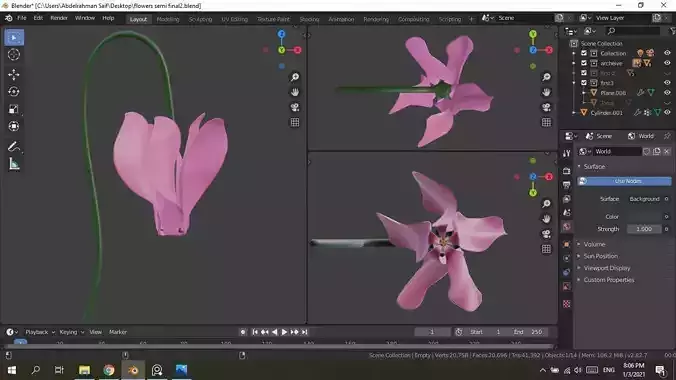Click the pin icon next to World
The height and width of the screenshot is (380, 676).
click(667, 136)
